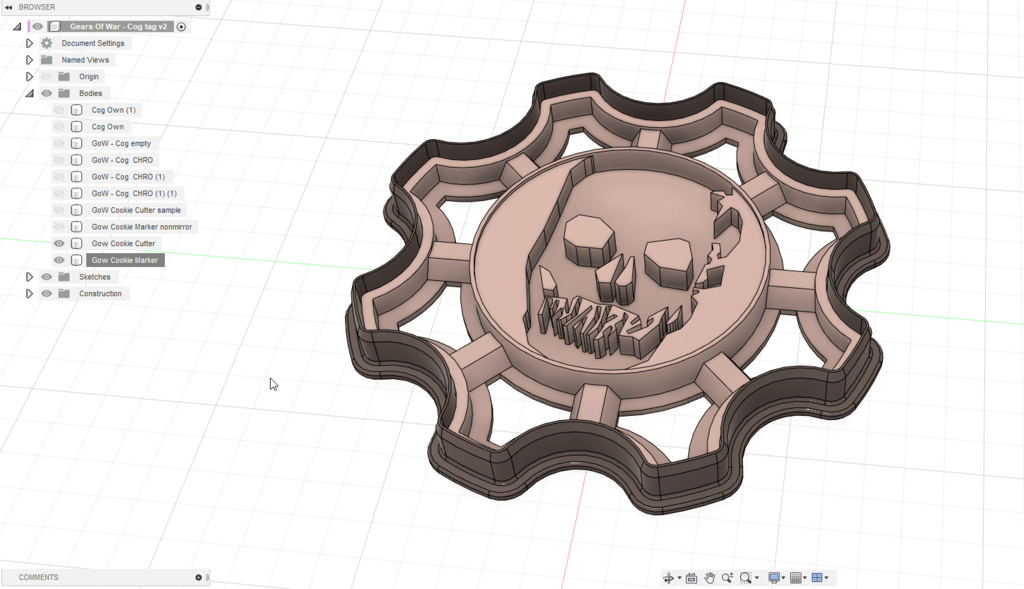Screen dimensions: 1024x589
Task: Hide the Gow Cookie Cutter body
Action: [x=58, y=243]
